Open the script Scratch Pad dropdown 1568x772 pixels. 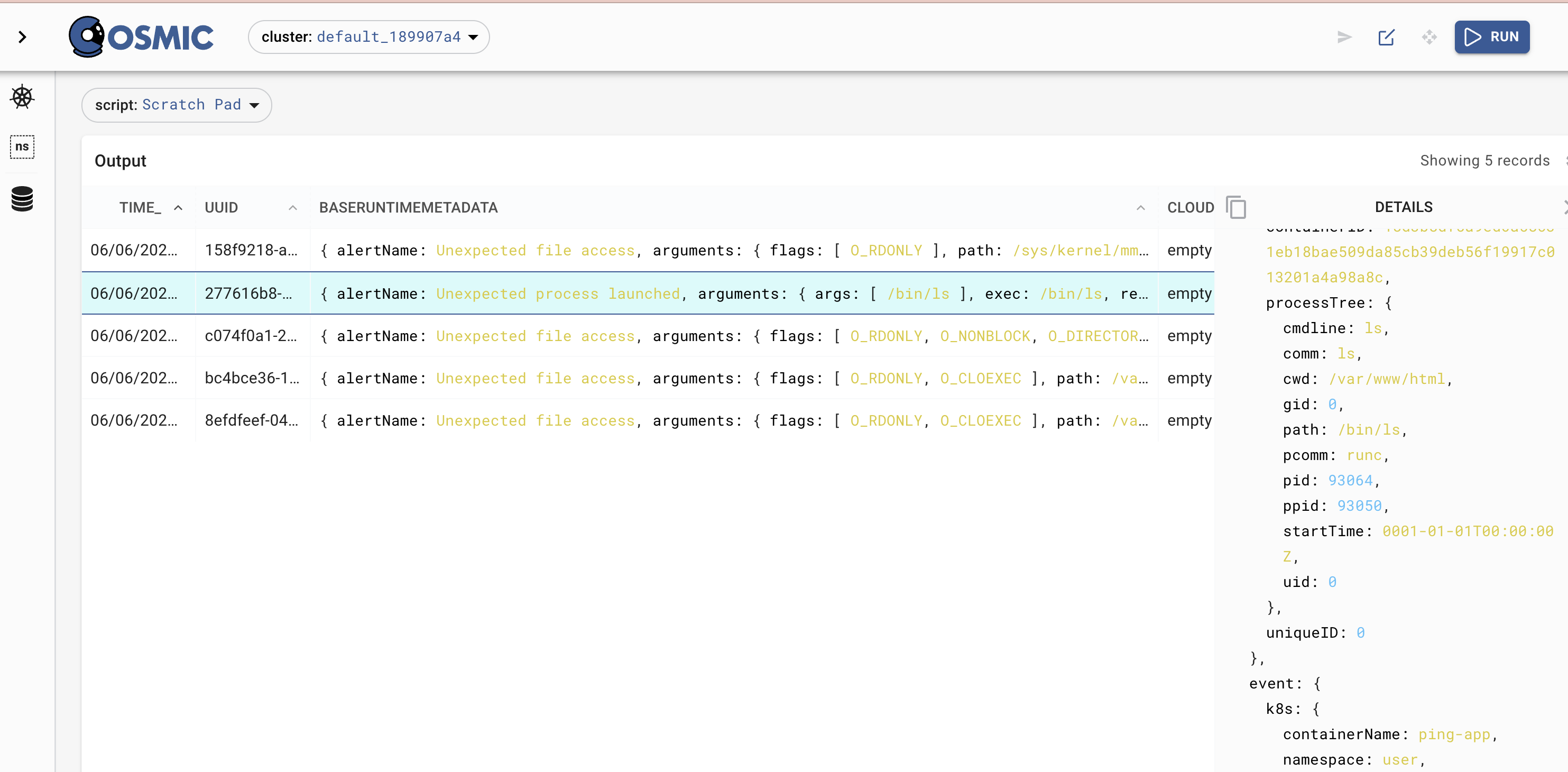pyautogui.click(x=177, y=105)
